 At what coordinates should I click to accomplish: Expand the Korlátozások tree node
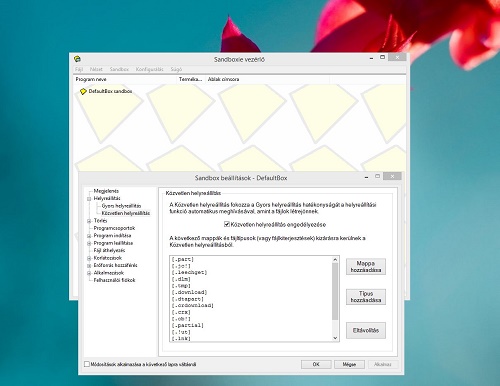[89, 258]
